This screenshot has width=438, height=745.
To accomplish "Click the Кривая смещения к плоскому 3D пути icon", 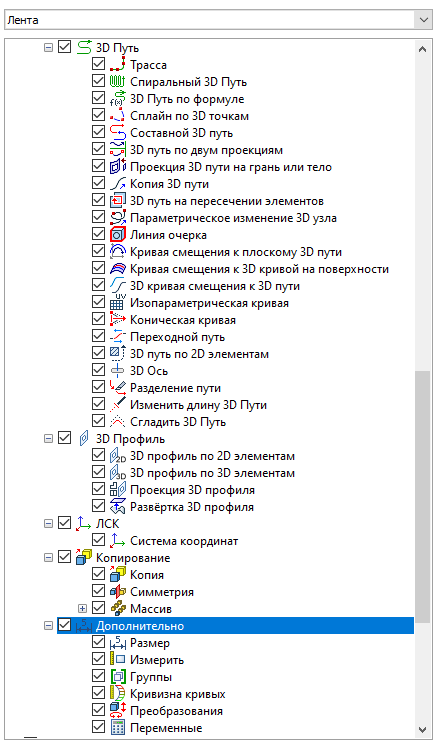I will tap(117, 252).
